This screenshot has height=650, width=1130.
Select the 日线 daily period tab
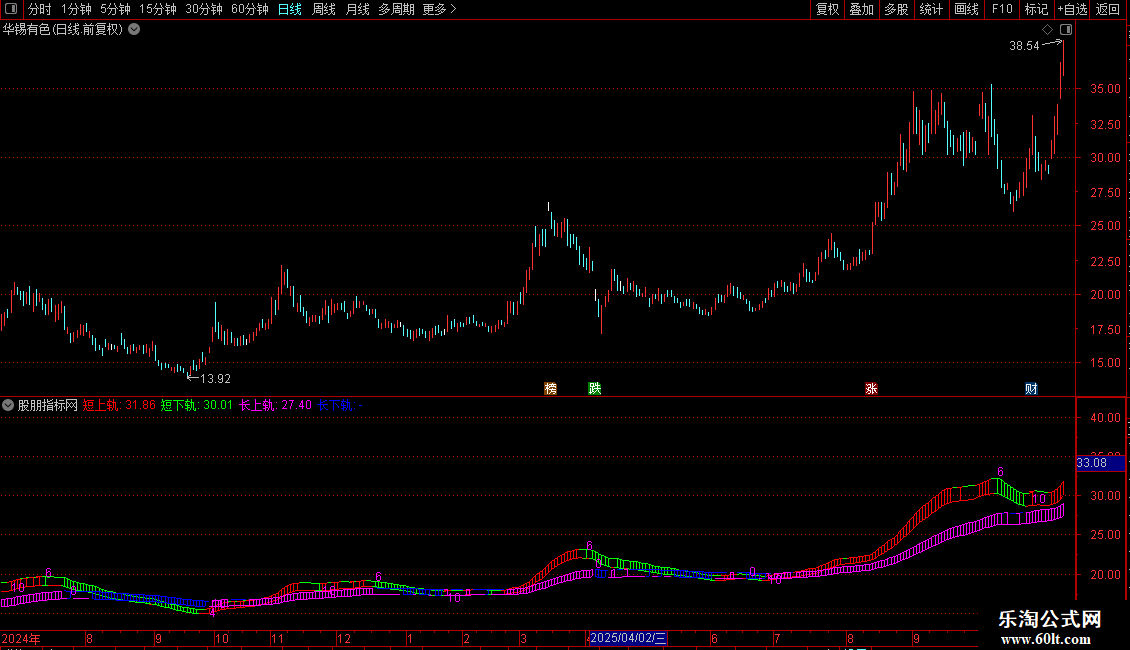click(290, 9)
